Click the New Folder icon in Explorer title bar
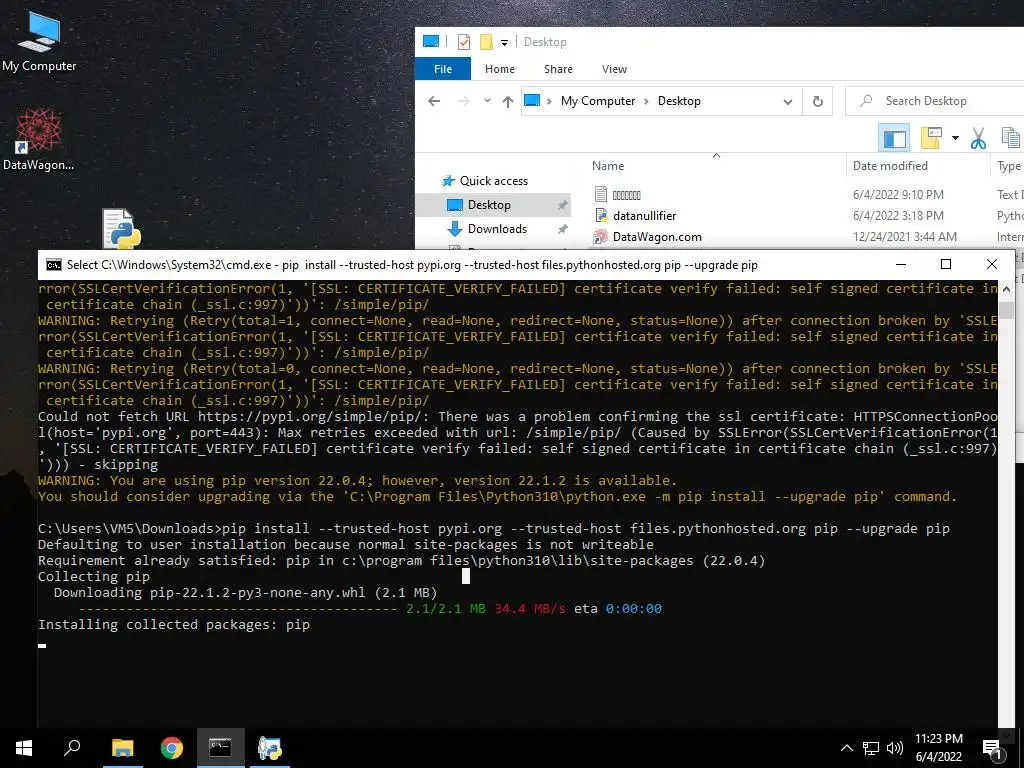This screenshot has height=768, width=1024. point(487,42)
